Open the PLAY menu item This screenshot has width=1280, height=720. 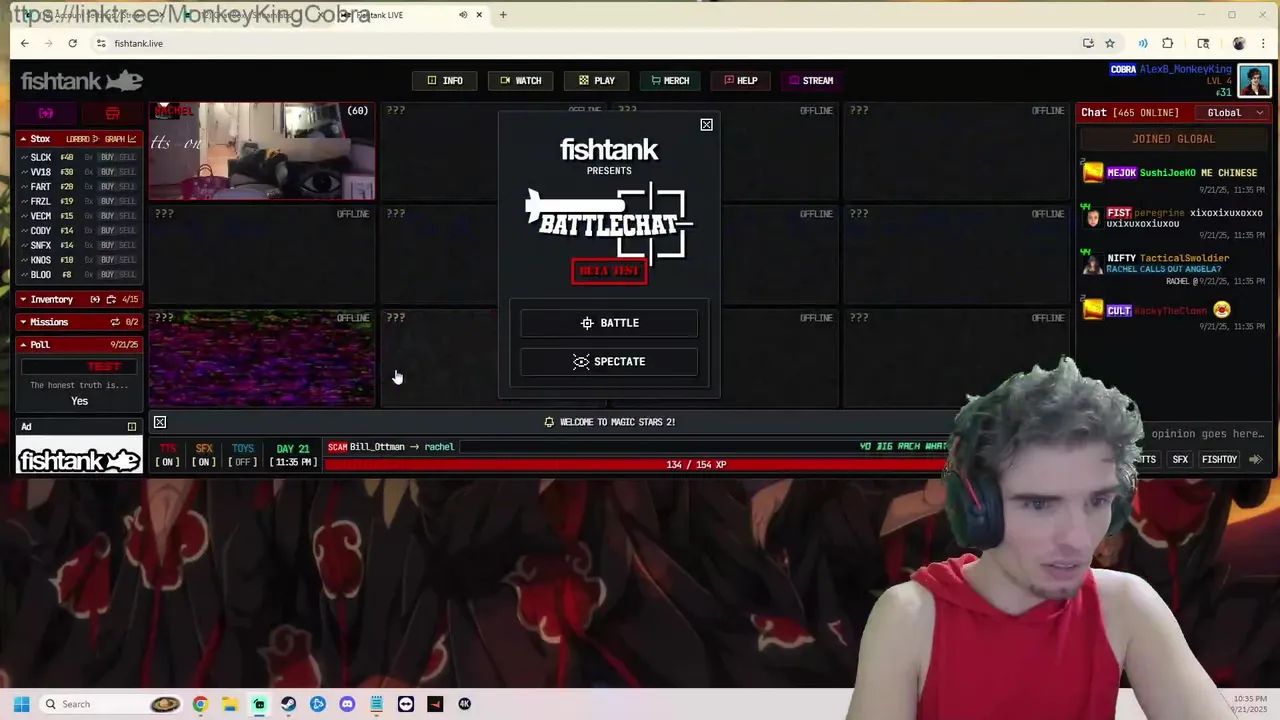pyautogui.click(x=597, y=81)
